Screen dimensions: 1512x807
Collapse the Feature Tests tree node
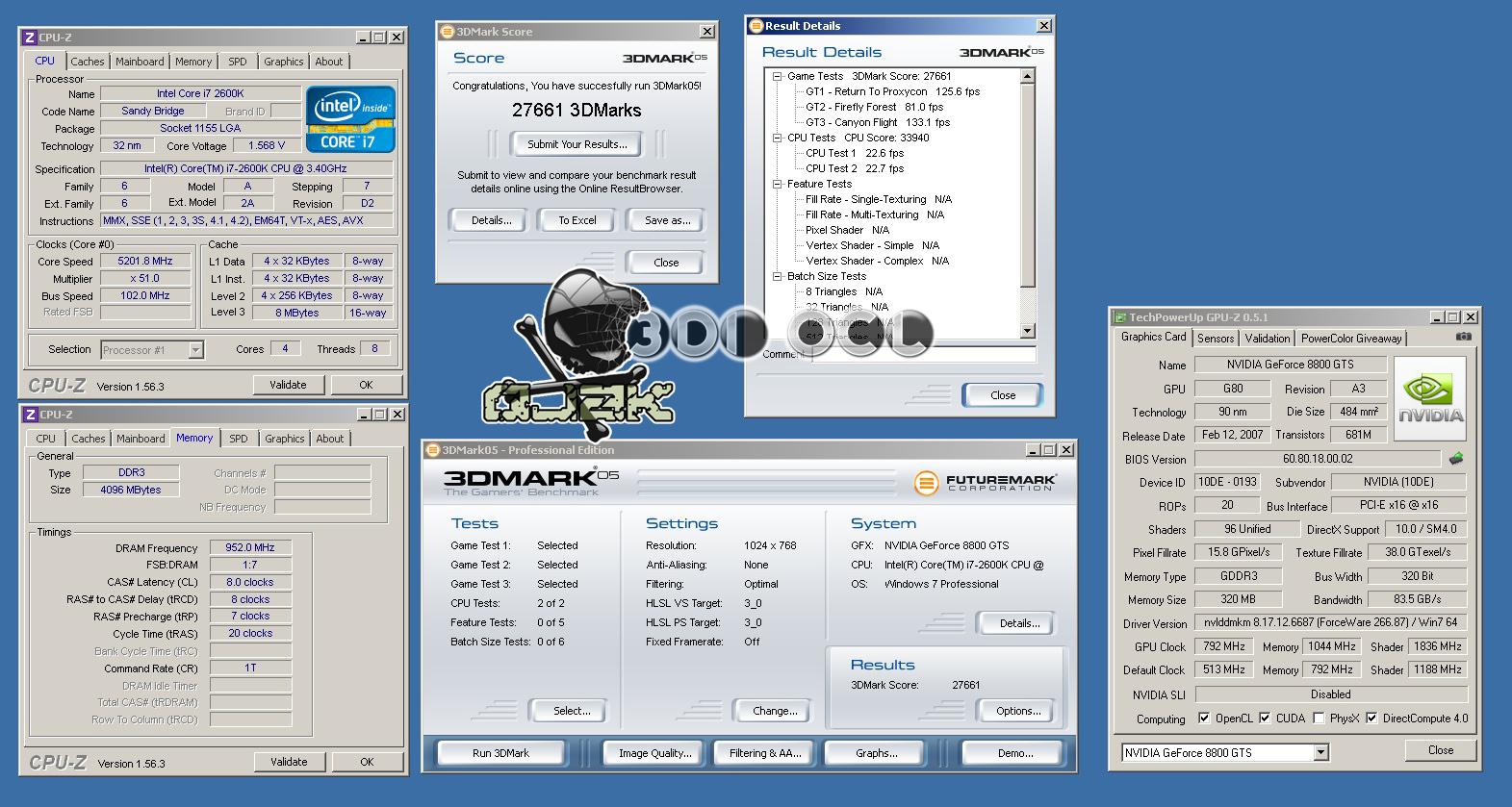click(x=778, y=184)
